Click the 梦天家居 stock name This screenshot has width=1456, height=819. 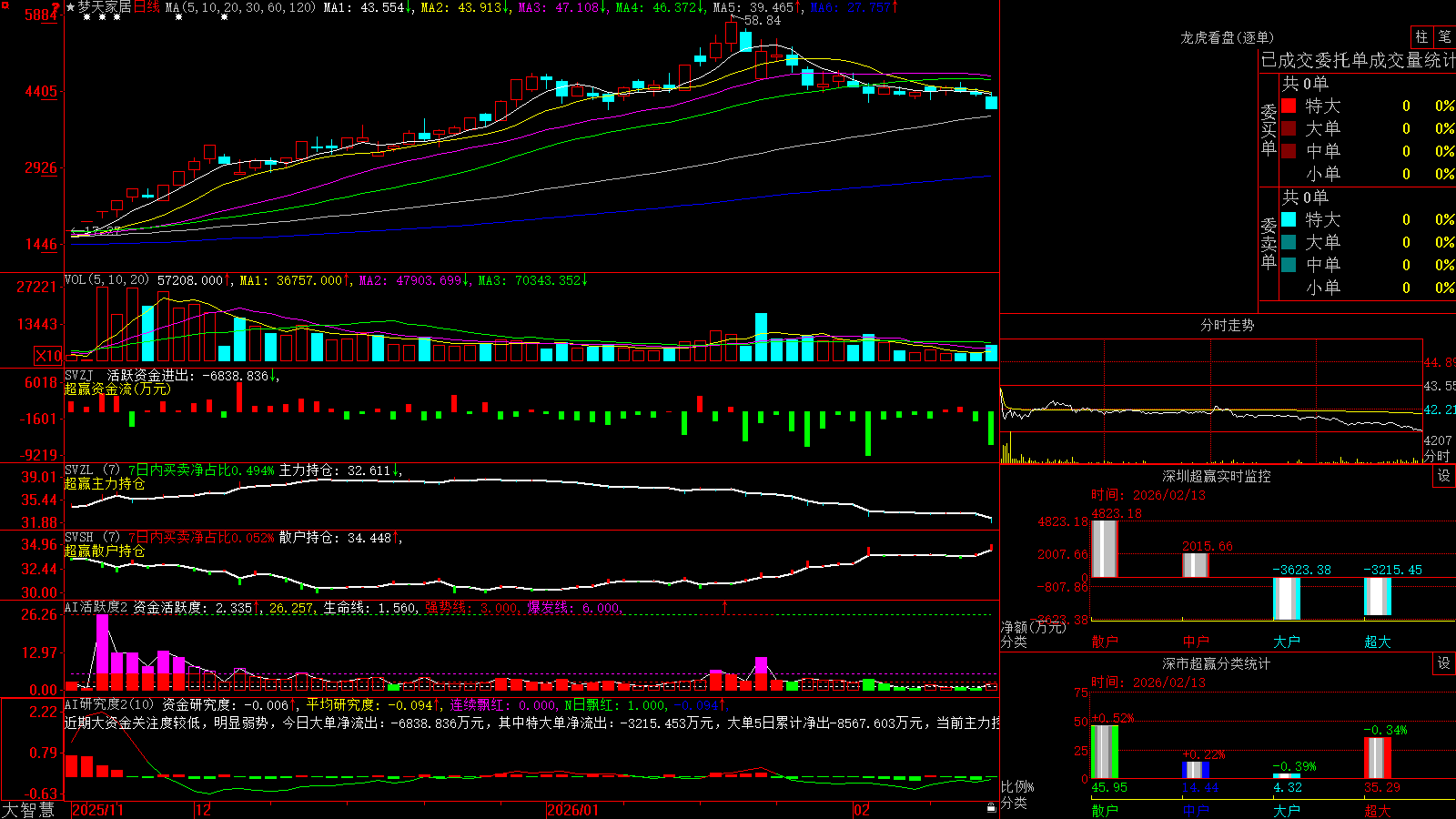click(105, 7)
